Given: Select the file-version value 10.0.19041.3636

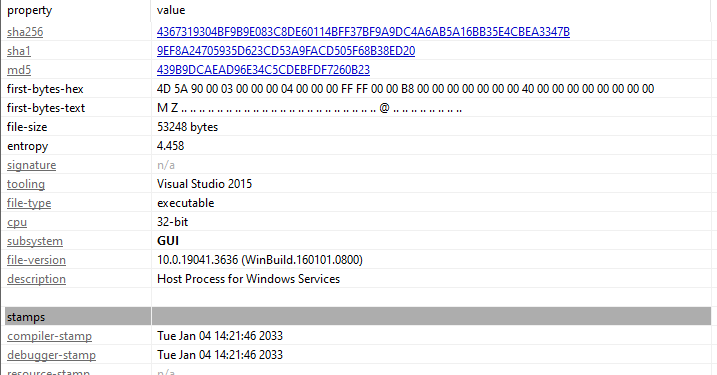Looking at the screenshot, I should [x=260, y=260].
